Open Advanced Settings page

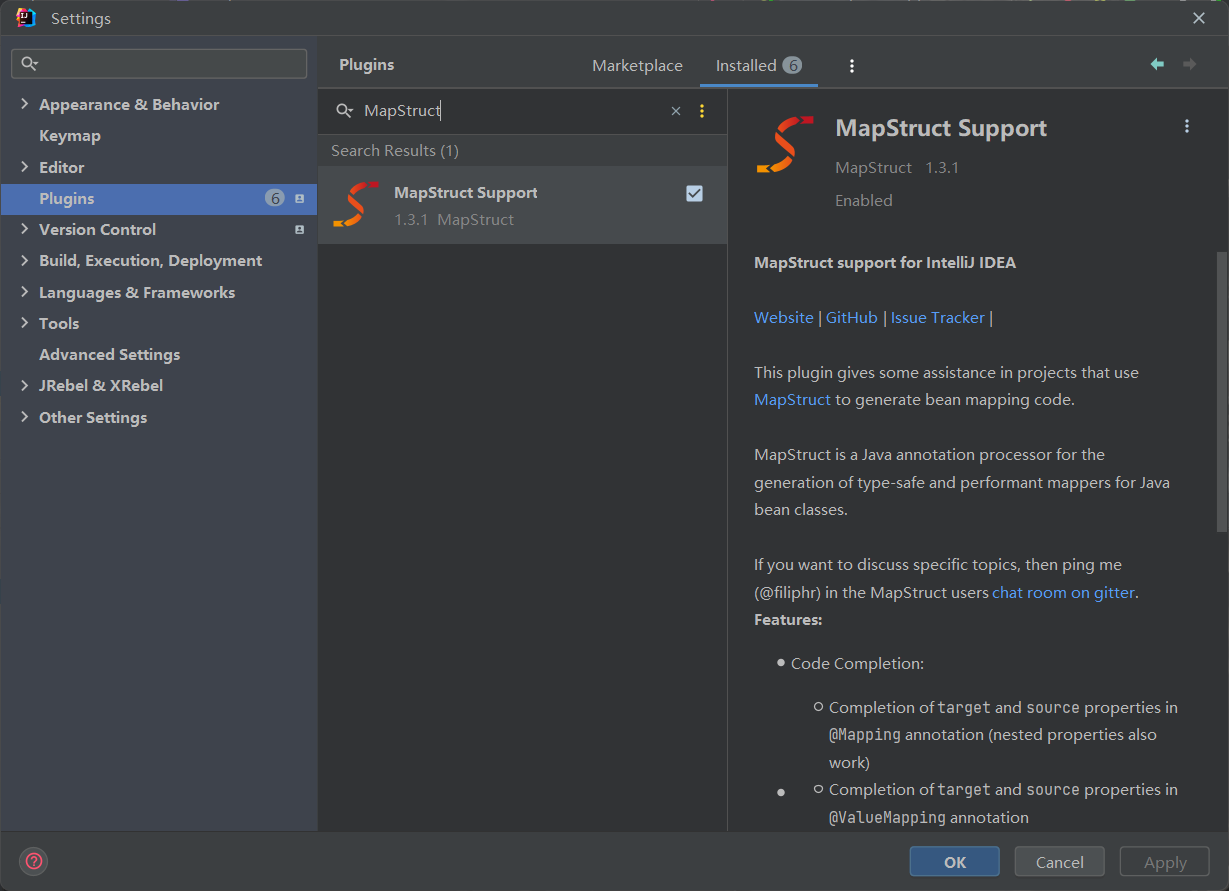[x=110, y=355]
